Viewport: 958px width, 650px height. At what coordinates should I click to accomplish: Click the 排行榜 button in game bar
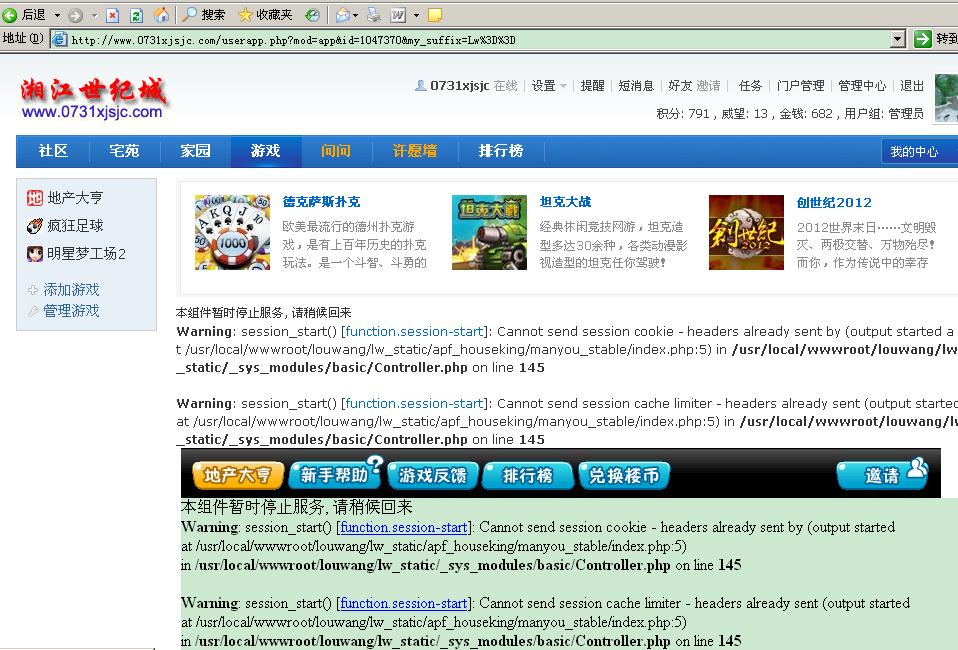[x=528, y=475]
